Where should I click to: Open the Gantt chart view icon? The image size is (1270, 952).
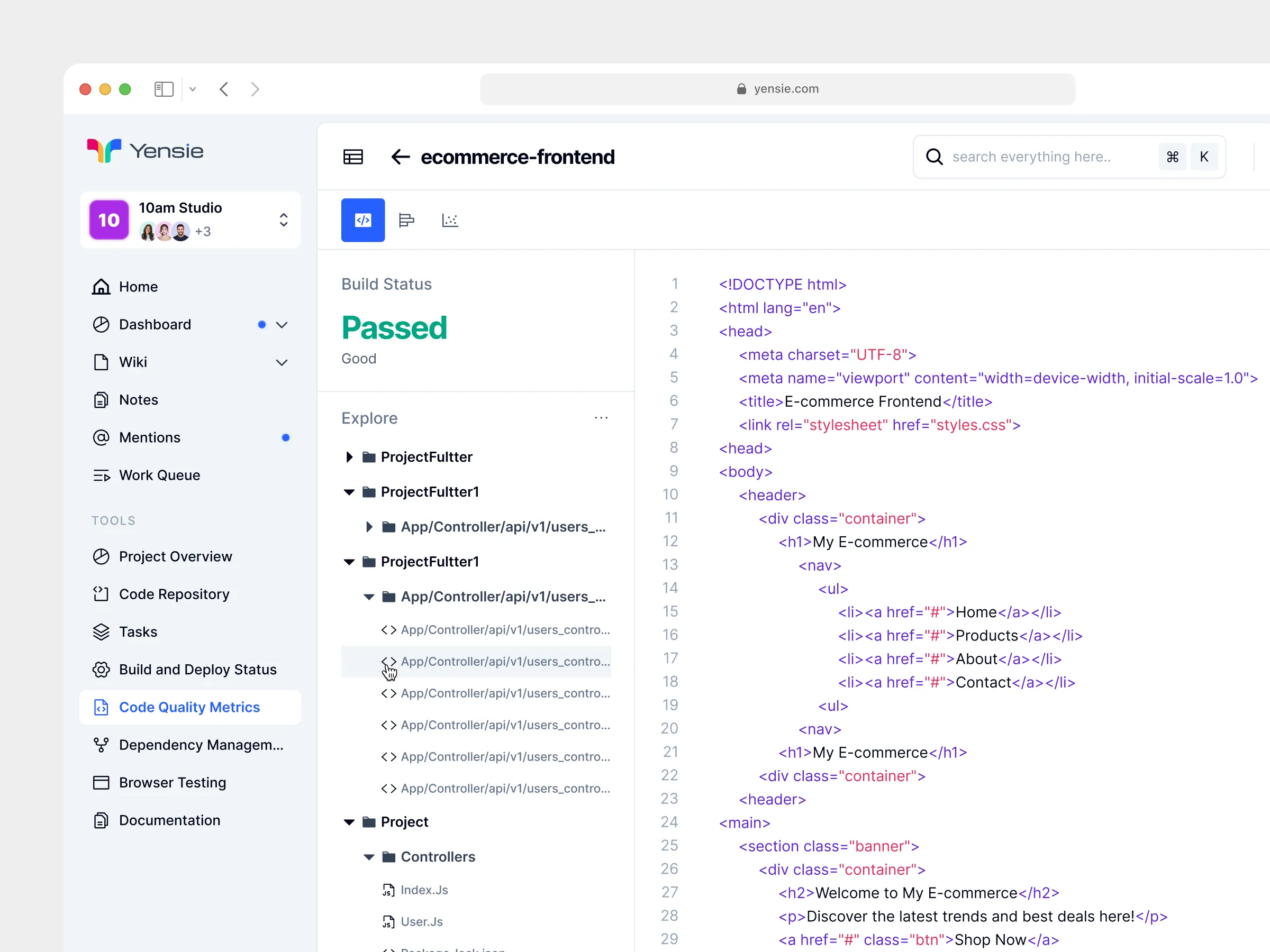pyautogui.click(x=406, y=221)
